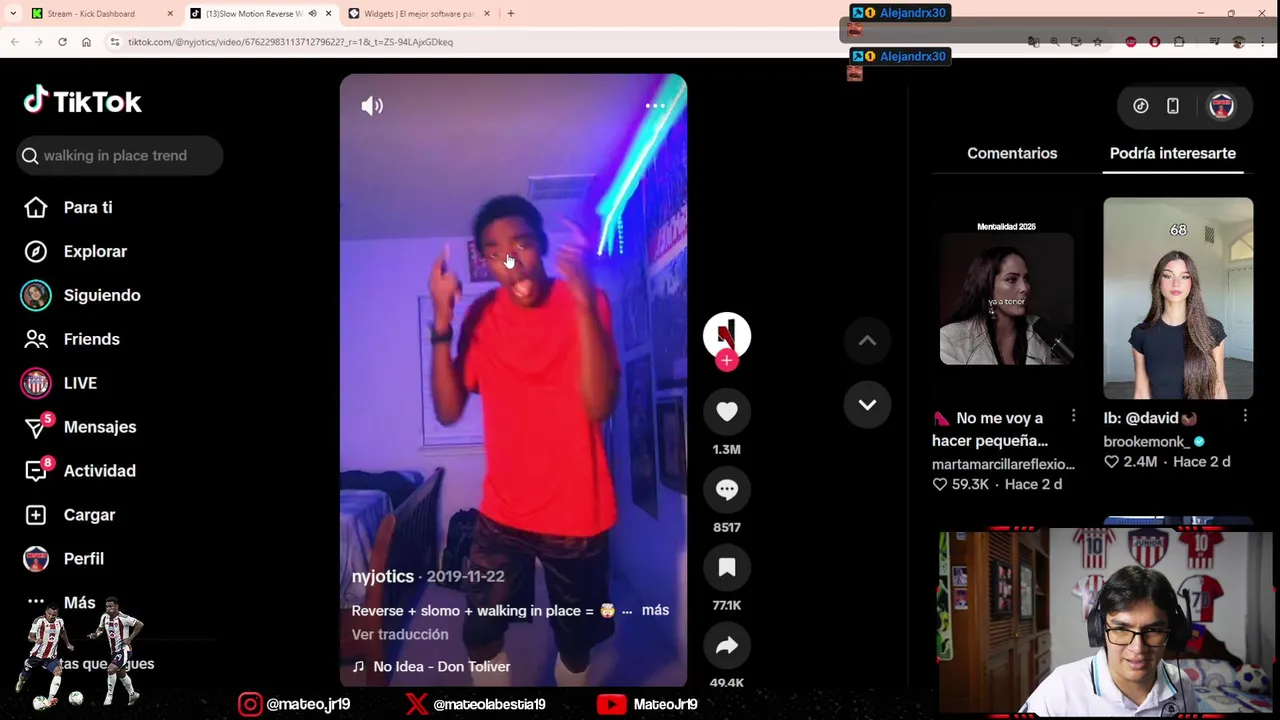The width and height of the screenshot is (1280, 720).
Task: Go to next video with down chevron
Action: click(867, 405)
